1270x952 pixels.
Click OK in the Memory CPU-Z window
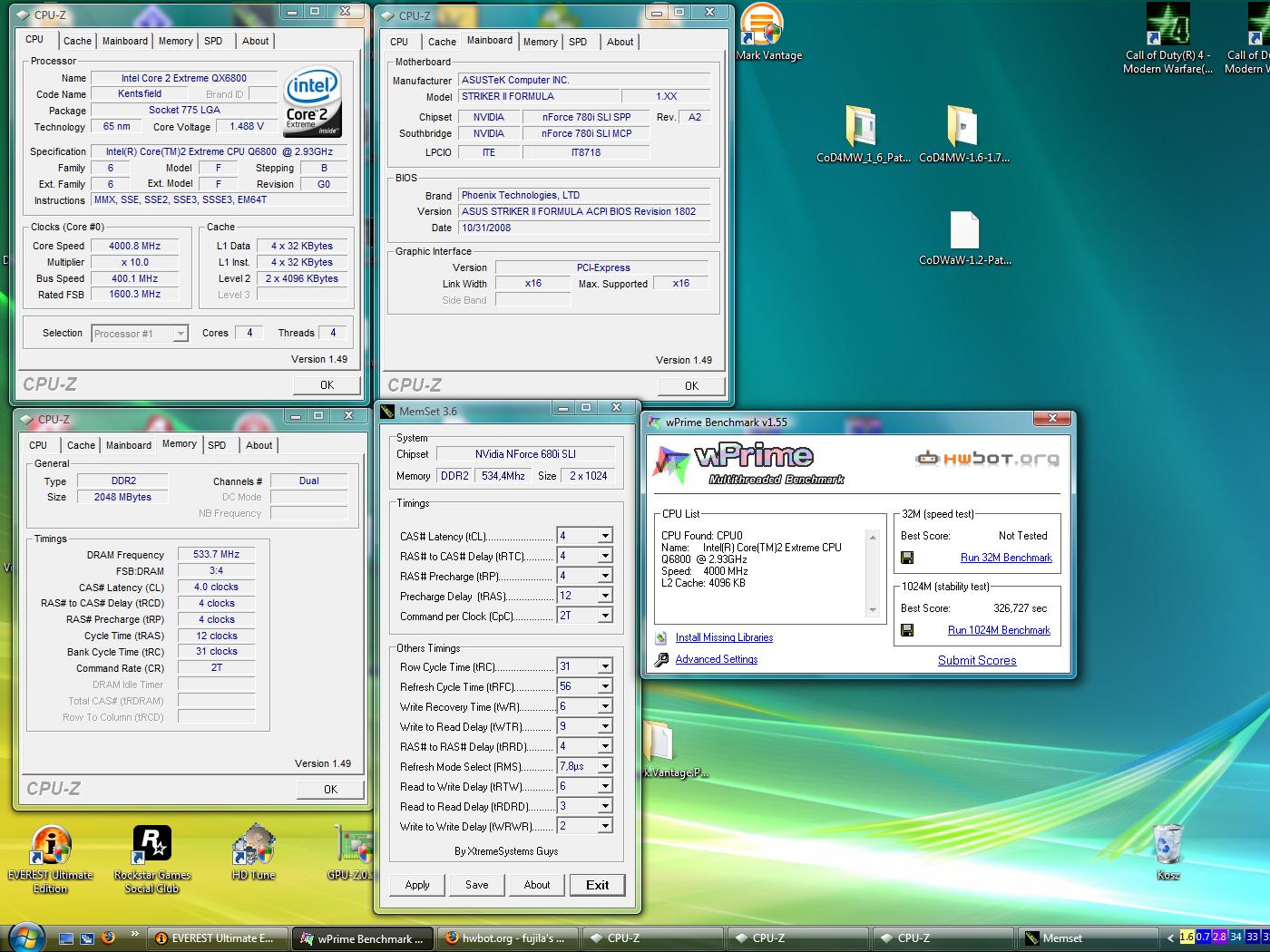point(330,789)
